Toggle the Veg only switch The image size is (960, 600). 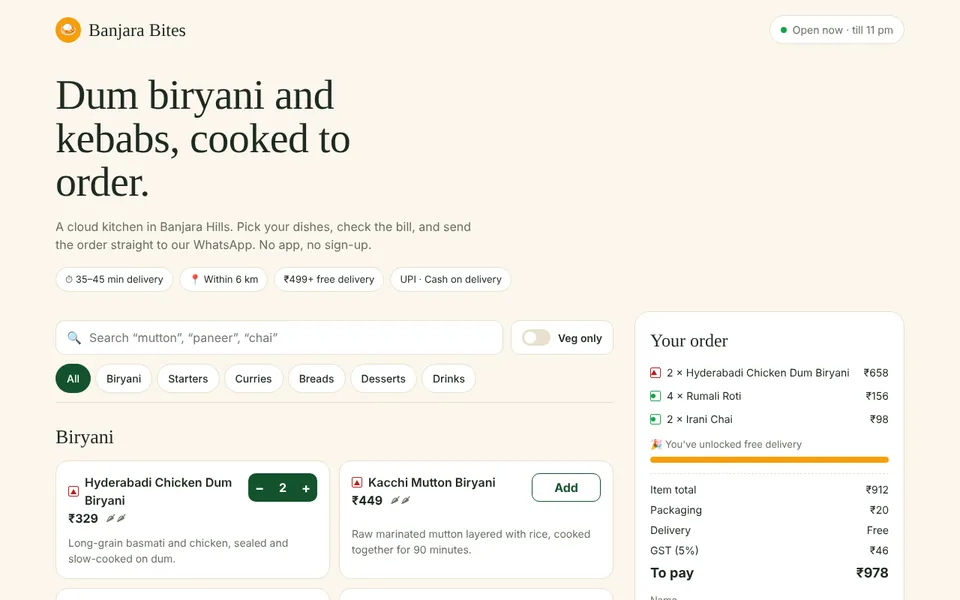click(x=536, y=338)
